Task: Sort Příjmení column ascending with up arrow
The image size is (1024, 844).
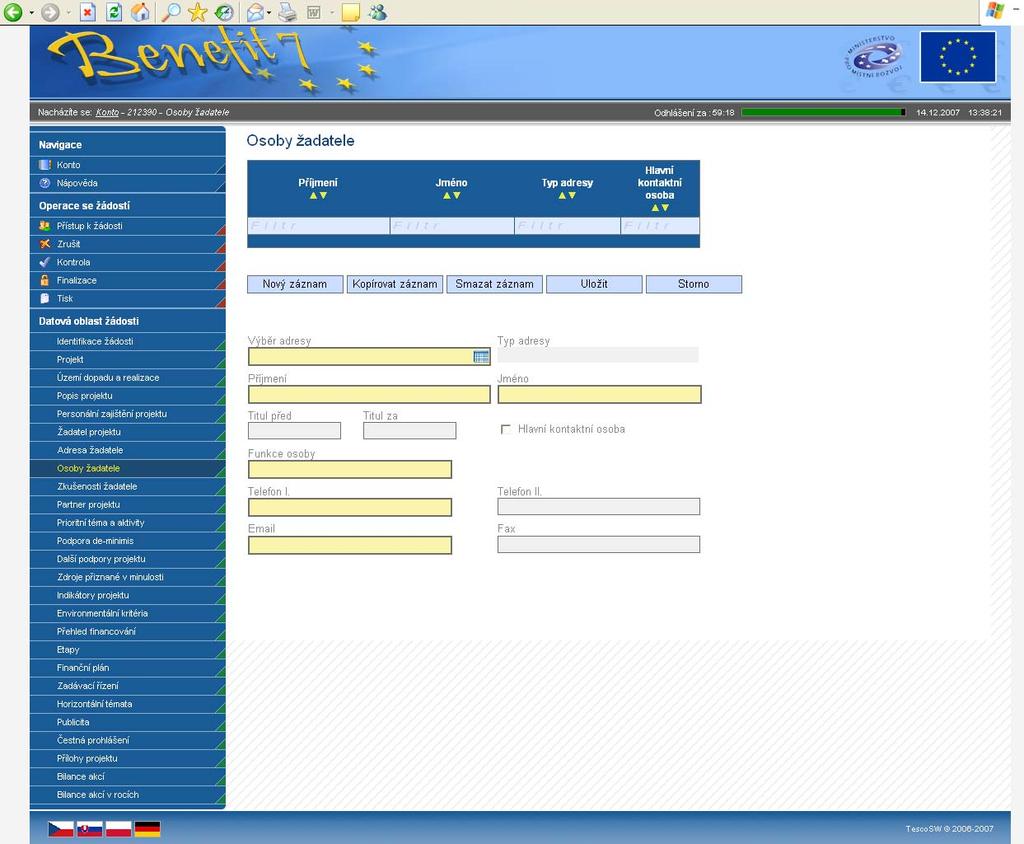Action: (313, 195)
